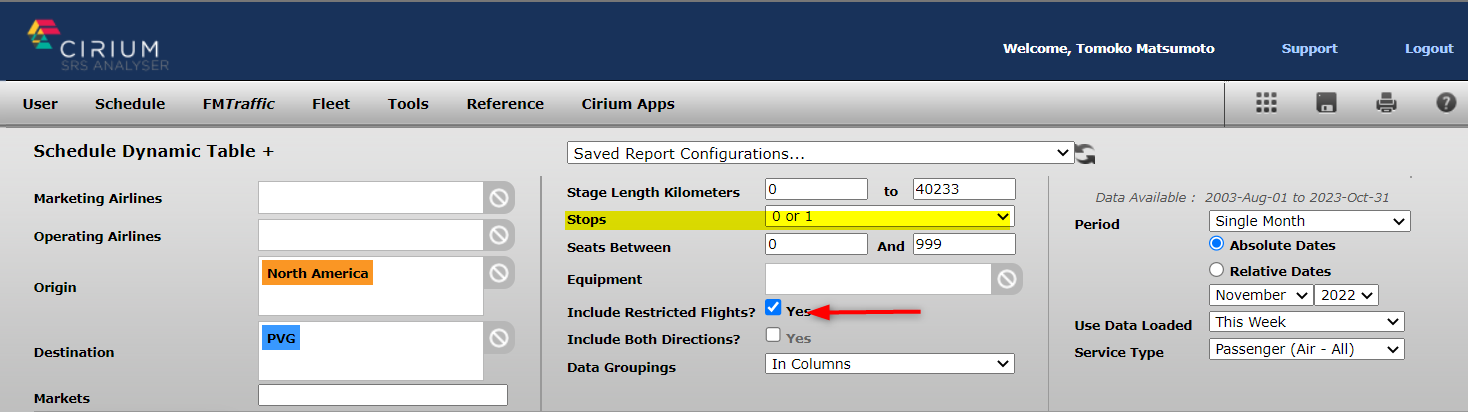
Task: Click the printer icon
Action: pos(1386,103)
